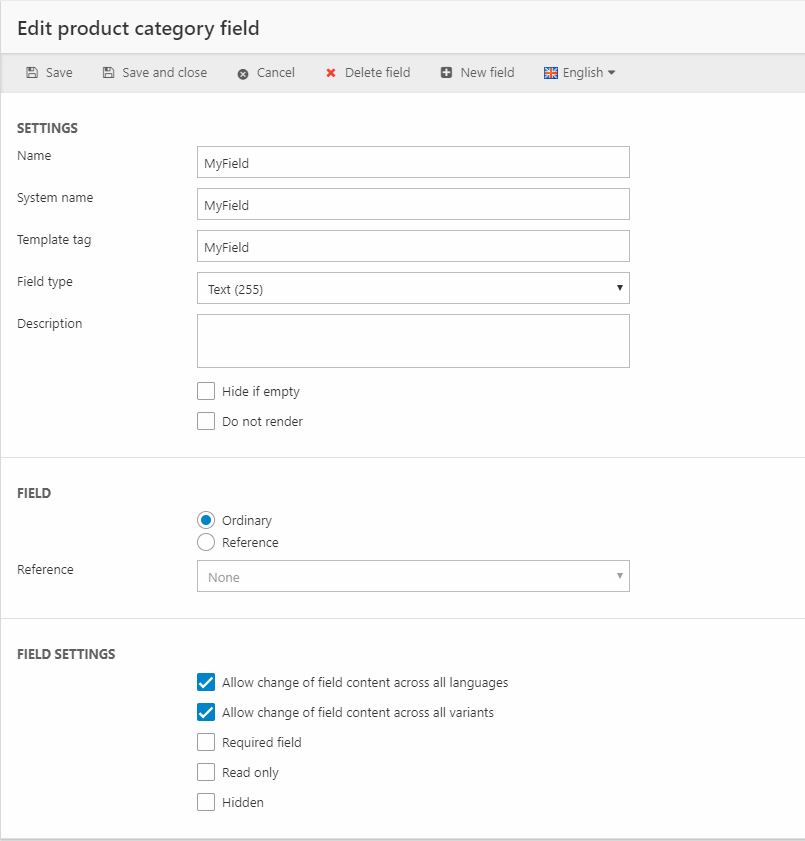The width and height of the screenshot is (805, 841).
Task: Enable the Hide if empty checkbox
Action: pyautogui.click(x=206, y=391)
